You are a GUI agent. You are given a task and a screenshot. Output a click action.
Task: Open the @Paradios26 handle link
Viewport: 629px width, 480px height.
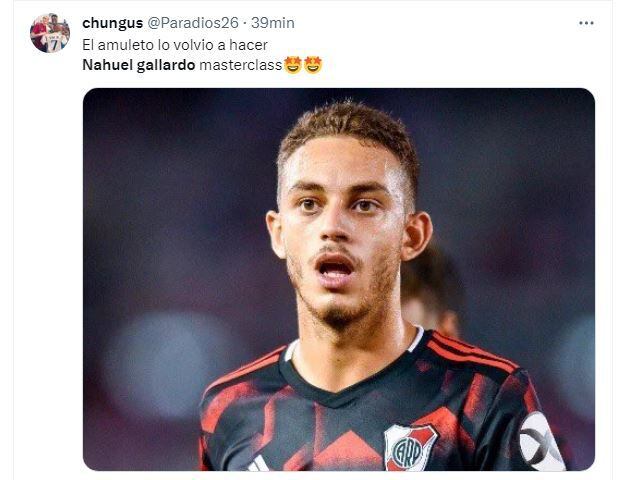tap(193, 23)
